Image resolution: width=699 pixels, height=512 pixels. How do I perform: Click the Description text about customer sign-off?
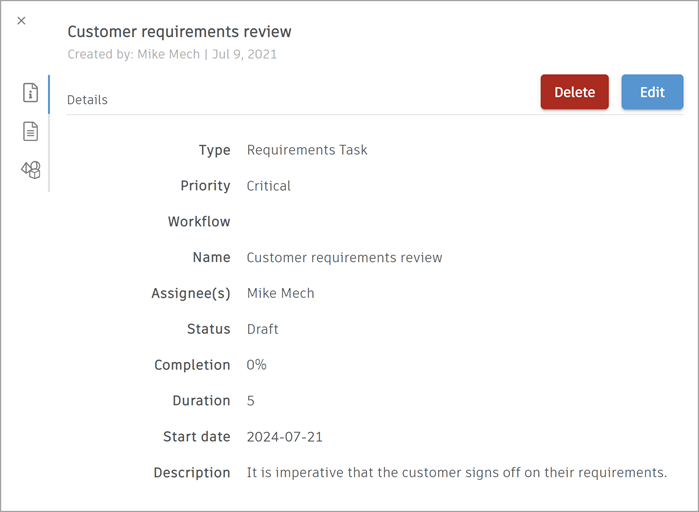[456, 473]
